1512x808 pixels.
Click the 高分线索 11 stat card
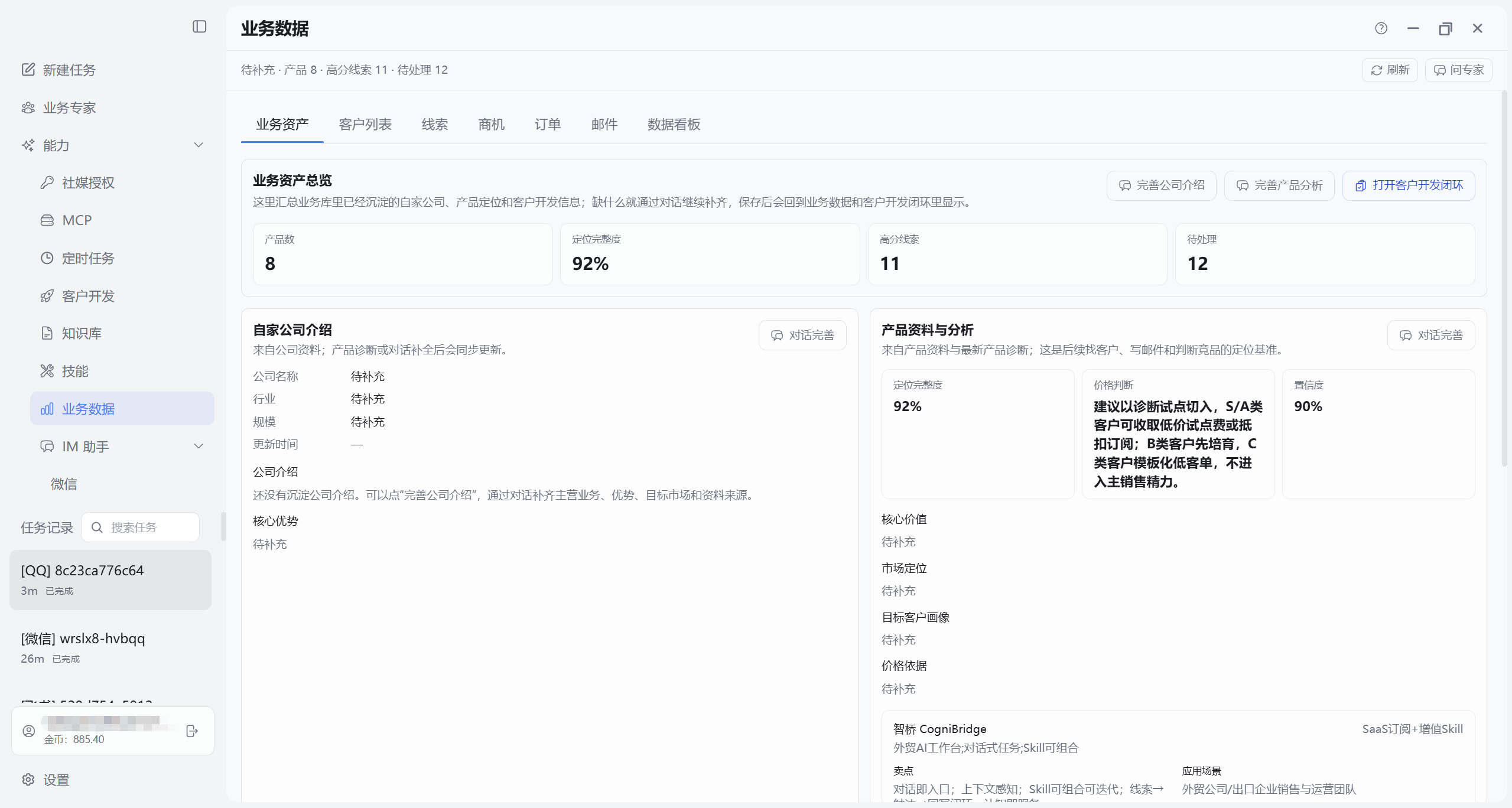1017,255
